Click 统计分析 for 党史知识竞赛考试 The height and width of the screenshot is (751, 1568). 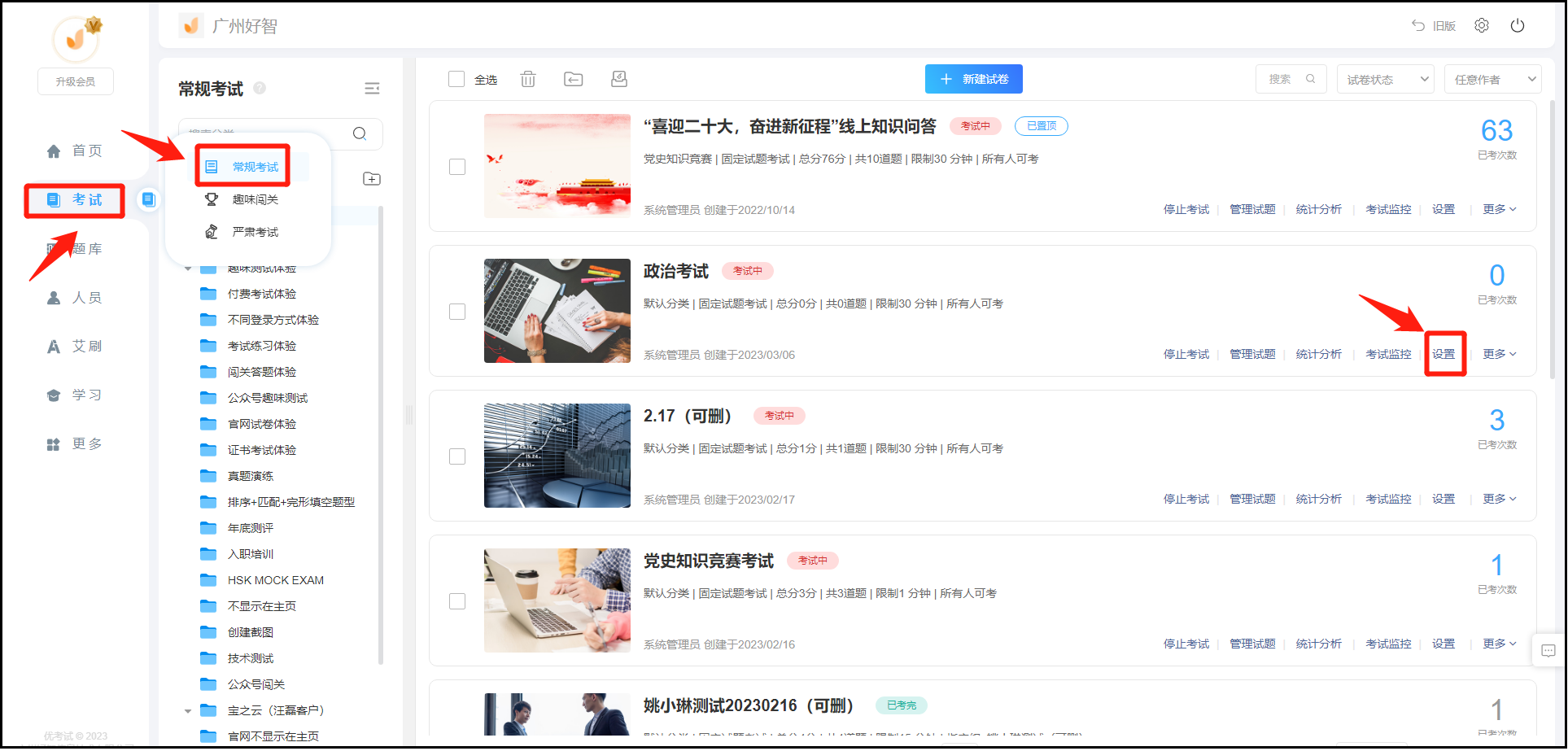coord(1318,644)
